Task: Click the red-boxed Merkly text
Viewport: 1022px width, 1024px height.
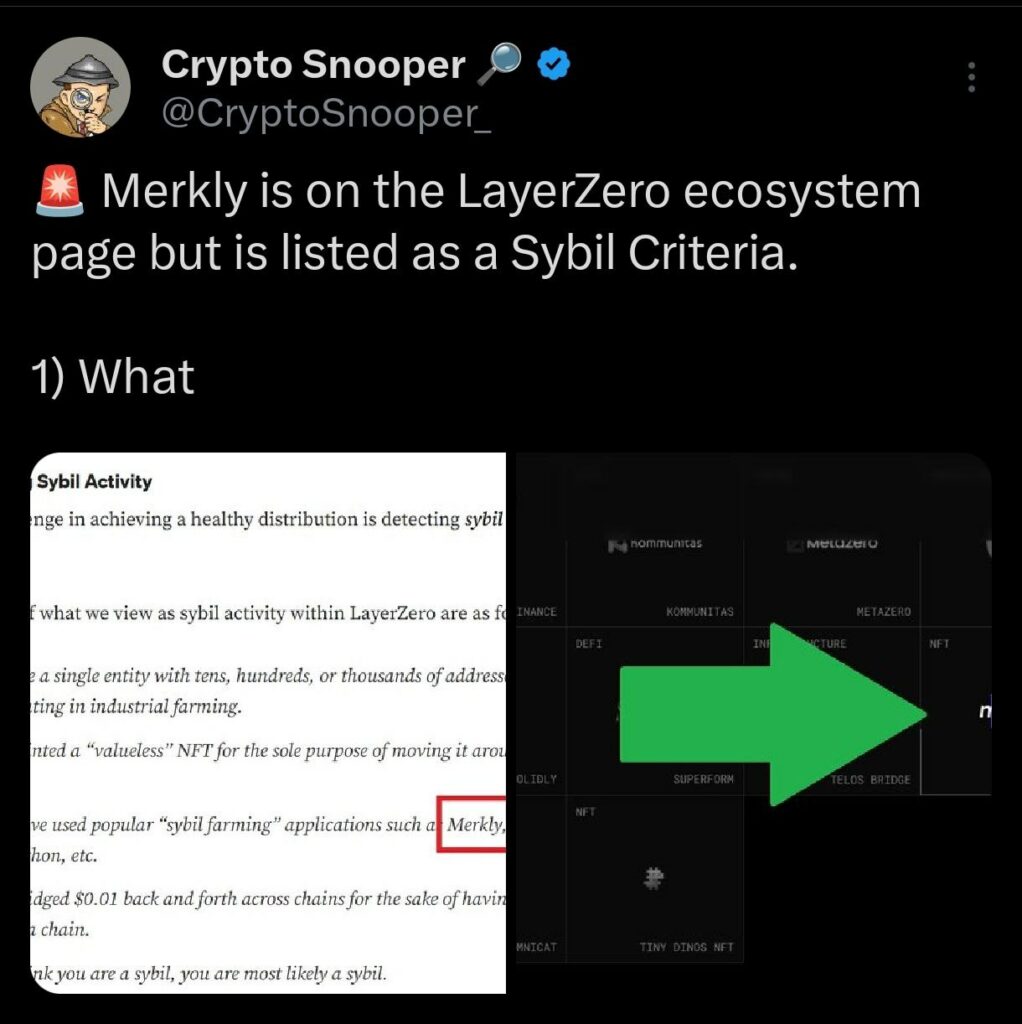Action: tap(475, 824)
